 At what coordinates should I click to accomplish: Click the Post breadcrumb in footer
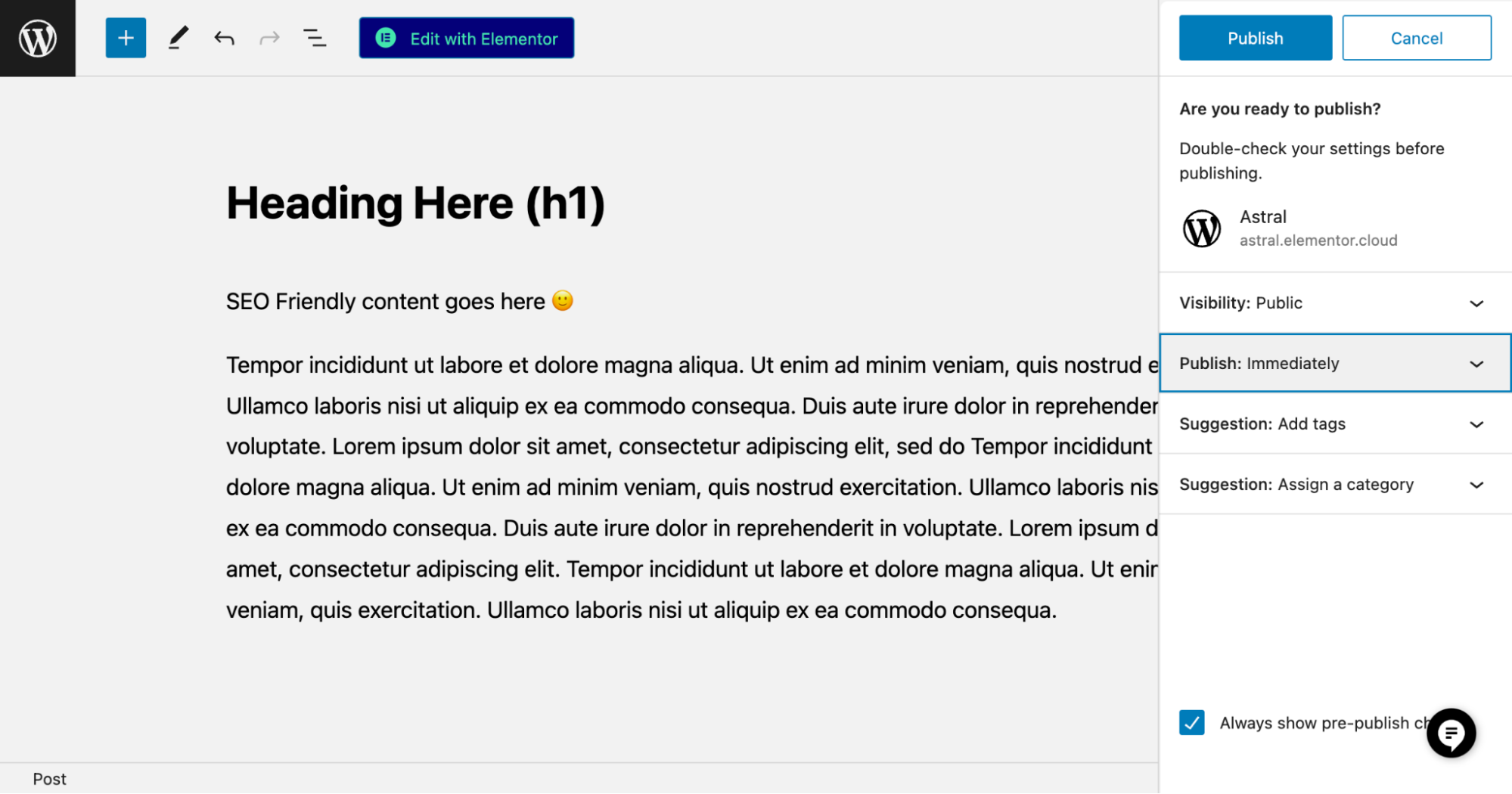49,779
